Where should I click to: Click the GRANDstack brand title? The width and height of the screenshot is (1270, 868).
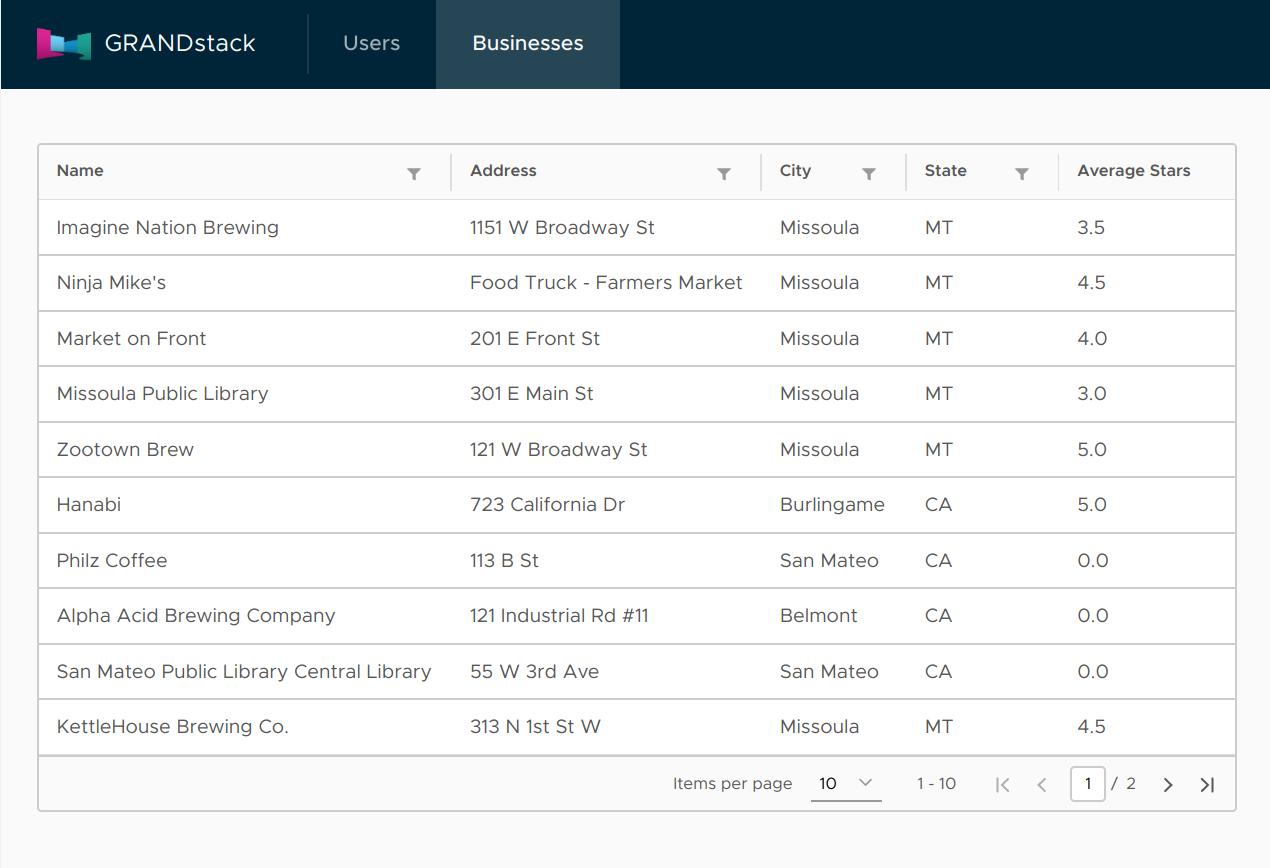[x=180, y=43]
